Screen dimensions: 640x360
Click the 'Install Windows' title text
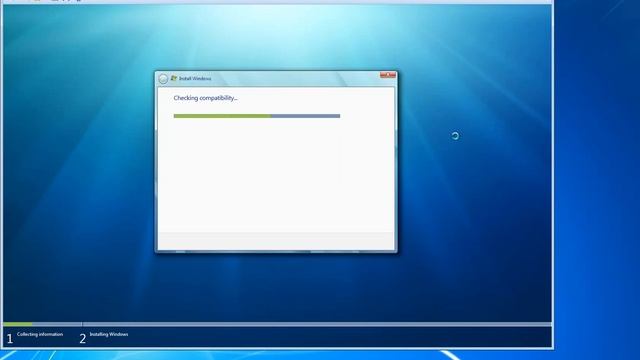coord(195,78)
